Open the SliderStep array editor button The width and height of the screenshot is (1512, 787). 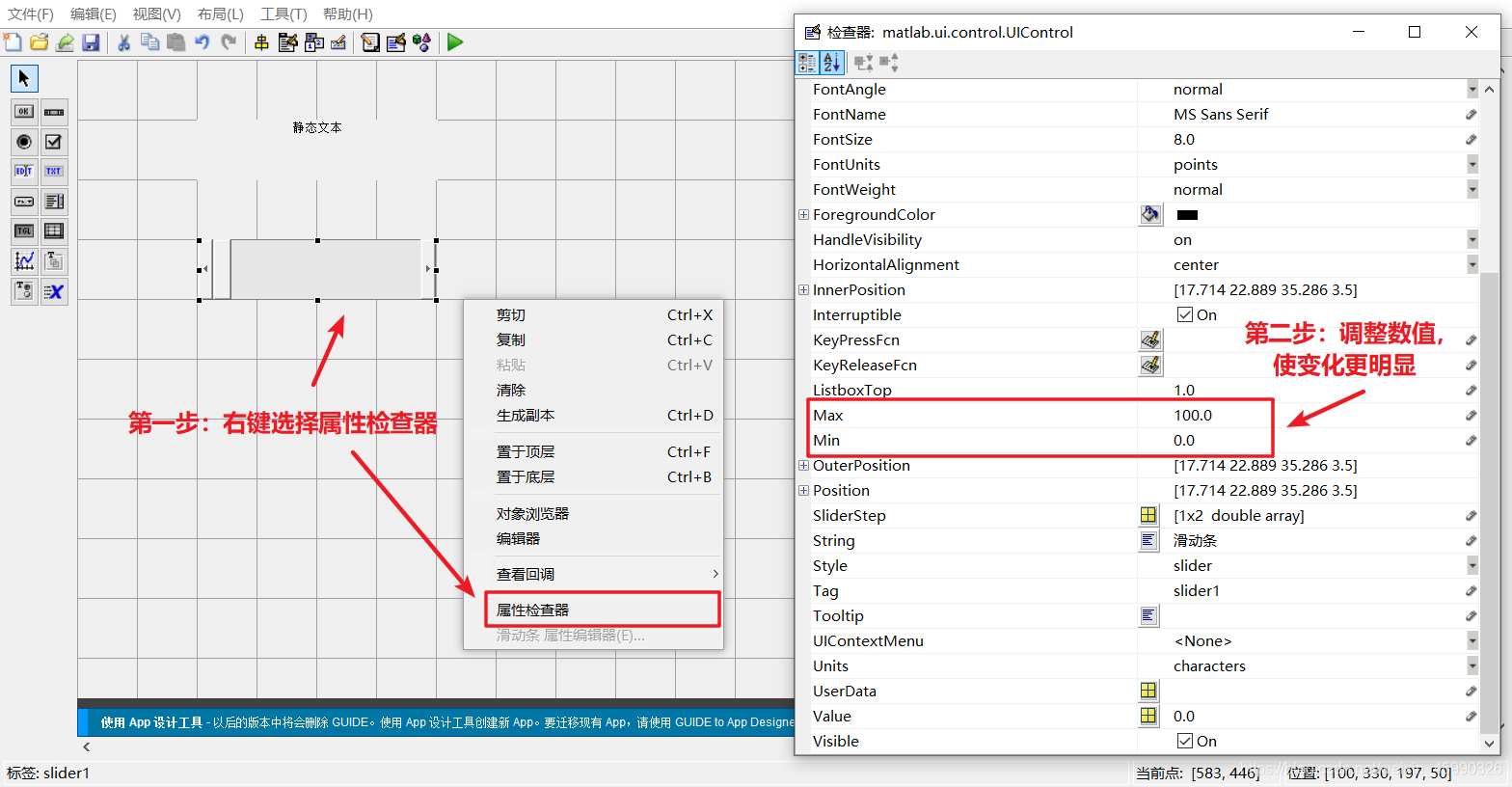coord(1148,515)
